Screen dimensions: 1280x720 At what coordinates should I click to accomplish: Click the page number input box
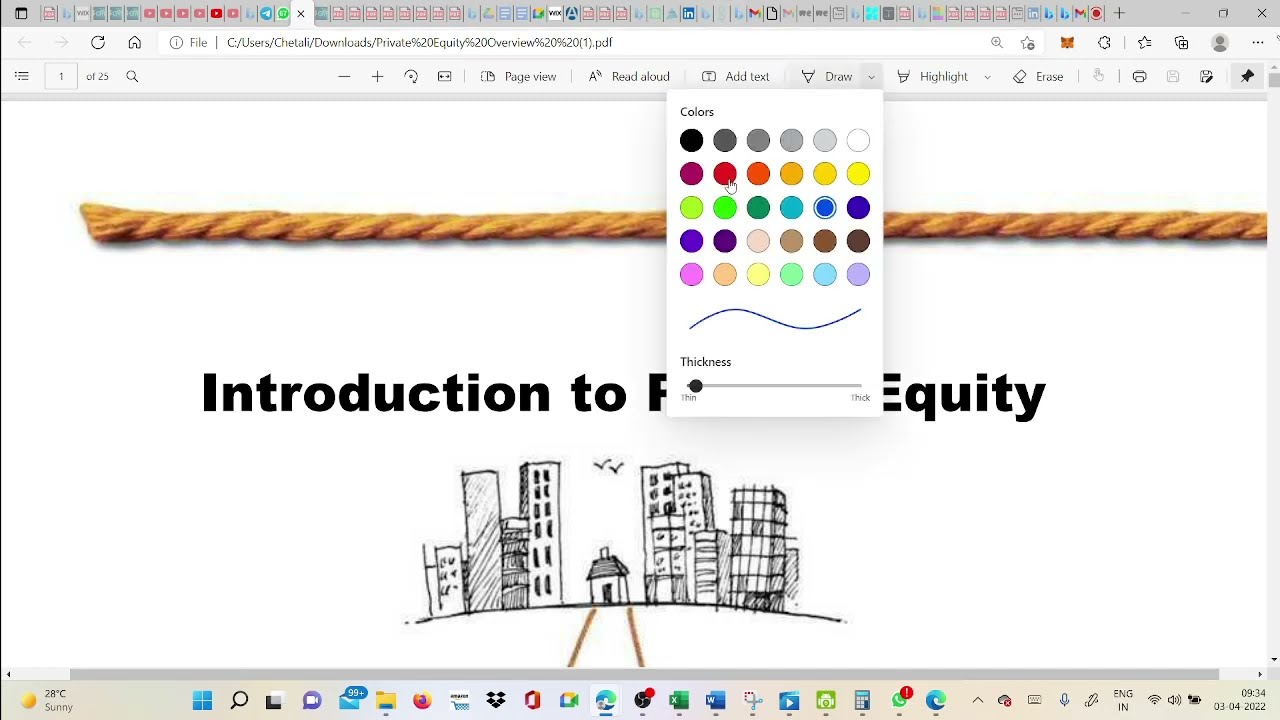tap(61, 76)
